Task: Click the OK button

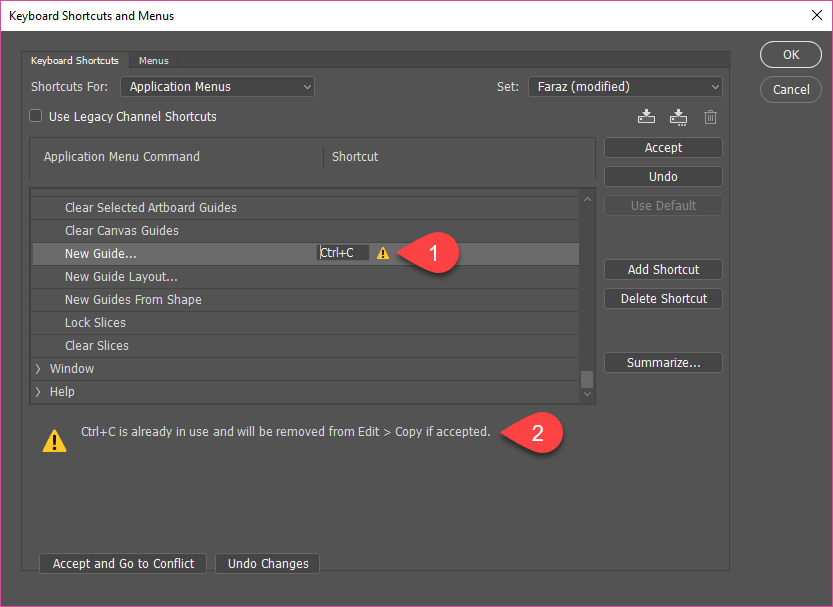Action: (790, 55)
